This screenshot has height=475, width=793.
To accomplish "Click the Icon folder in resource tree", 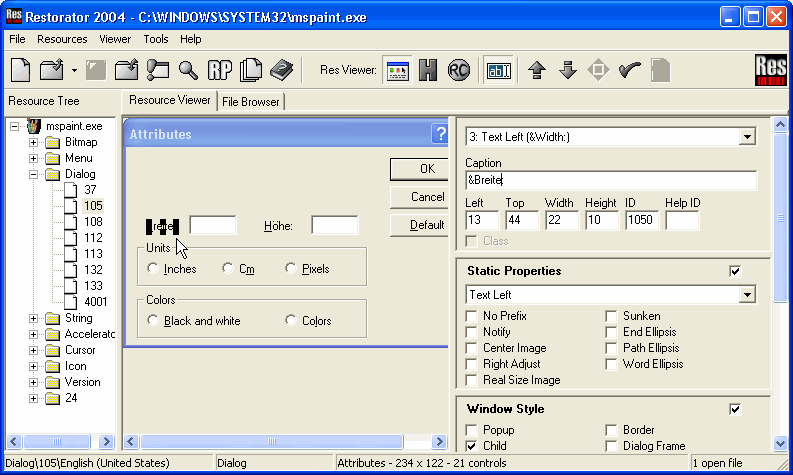I will point(53,366).
